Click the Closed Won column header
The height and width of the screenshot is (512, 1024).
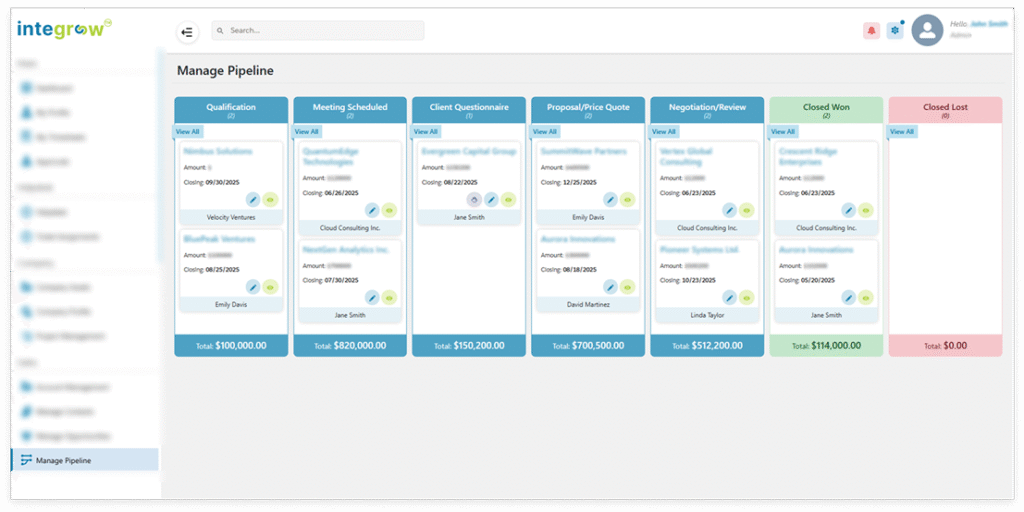(826, 110)
